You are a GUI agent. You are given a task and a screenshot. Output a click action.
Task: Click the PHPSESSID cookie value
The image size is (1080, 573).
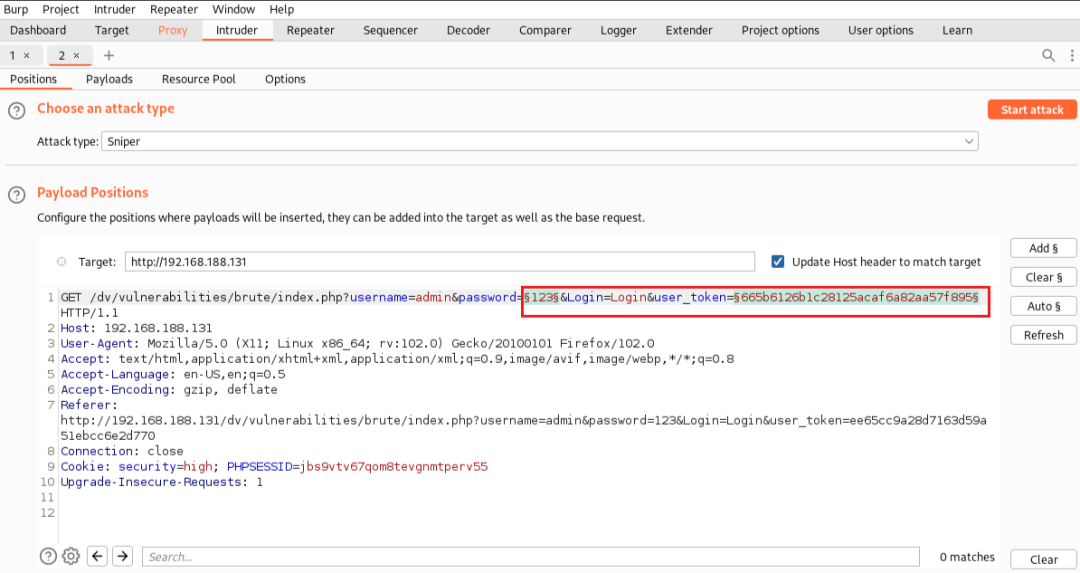(394, 466)
